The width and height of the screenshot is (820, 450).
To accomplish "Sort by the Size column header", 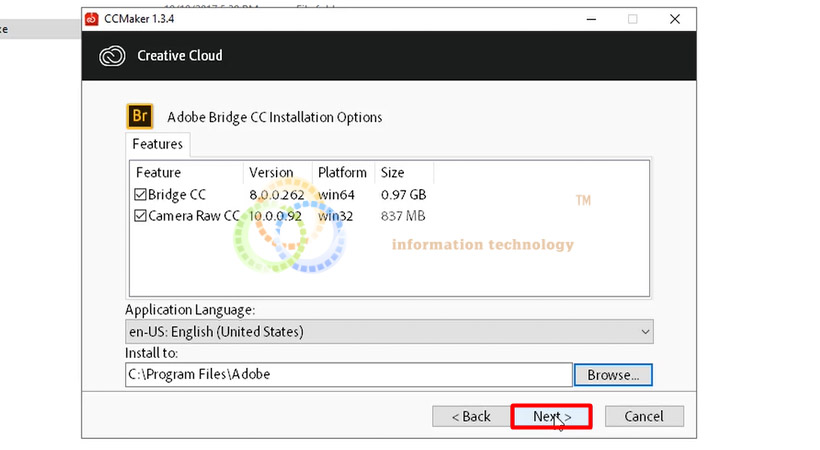I will pos(392,172).
